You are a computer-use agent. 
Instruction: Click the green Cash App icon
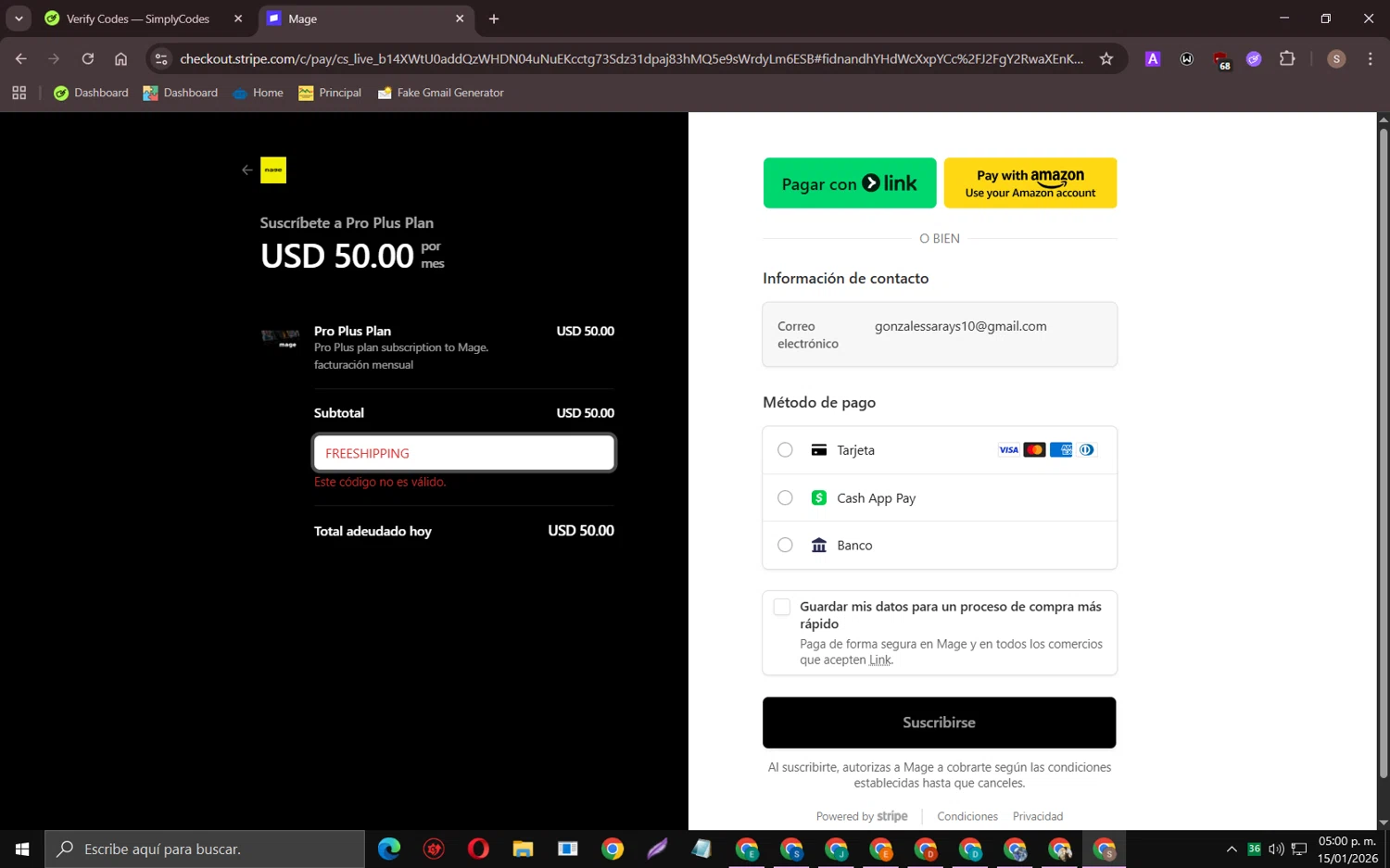click(819, 498)
